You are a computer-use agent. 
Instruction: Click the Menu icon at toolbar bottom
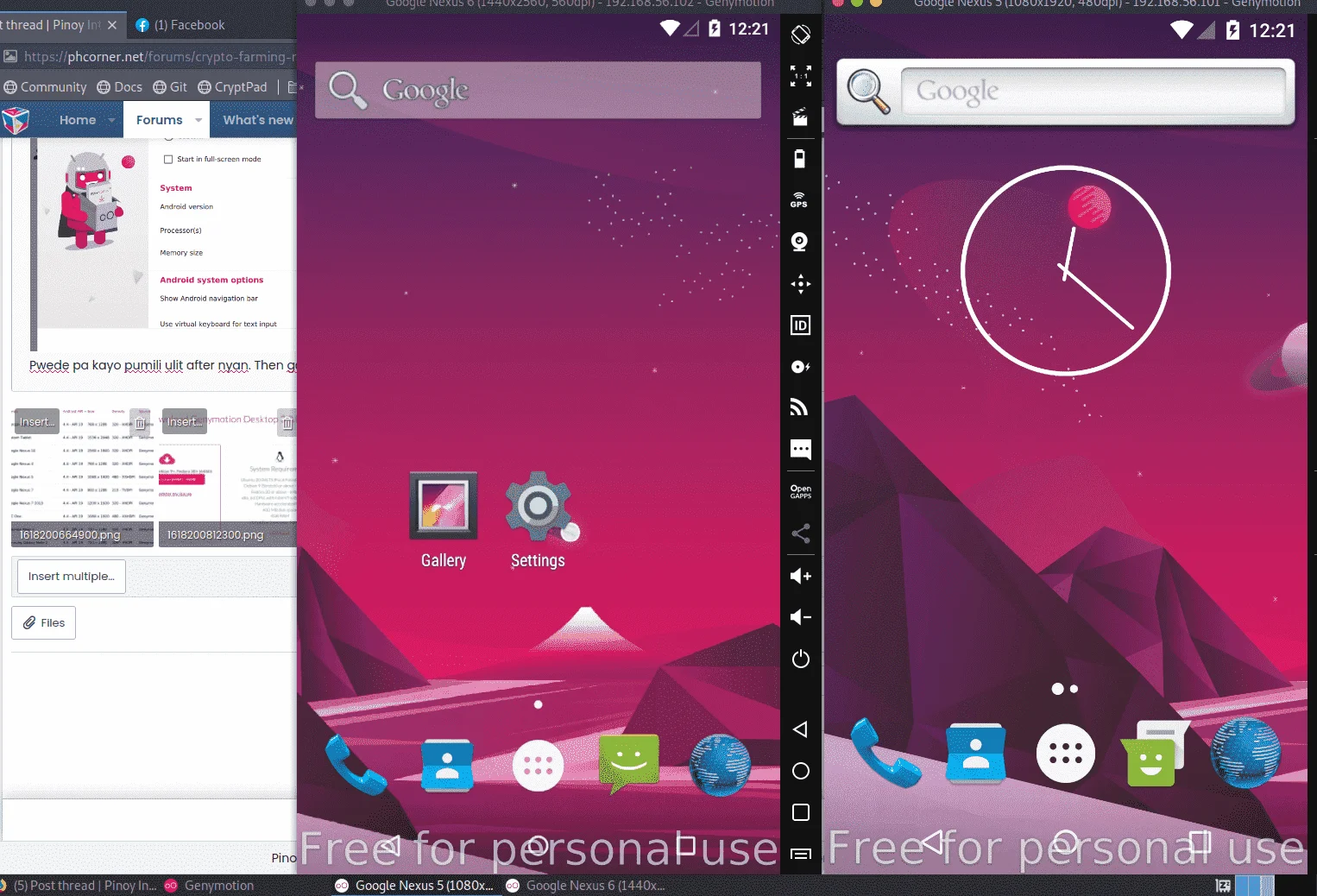tap(801, 854)
